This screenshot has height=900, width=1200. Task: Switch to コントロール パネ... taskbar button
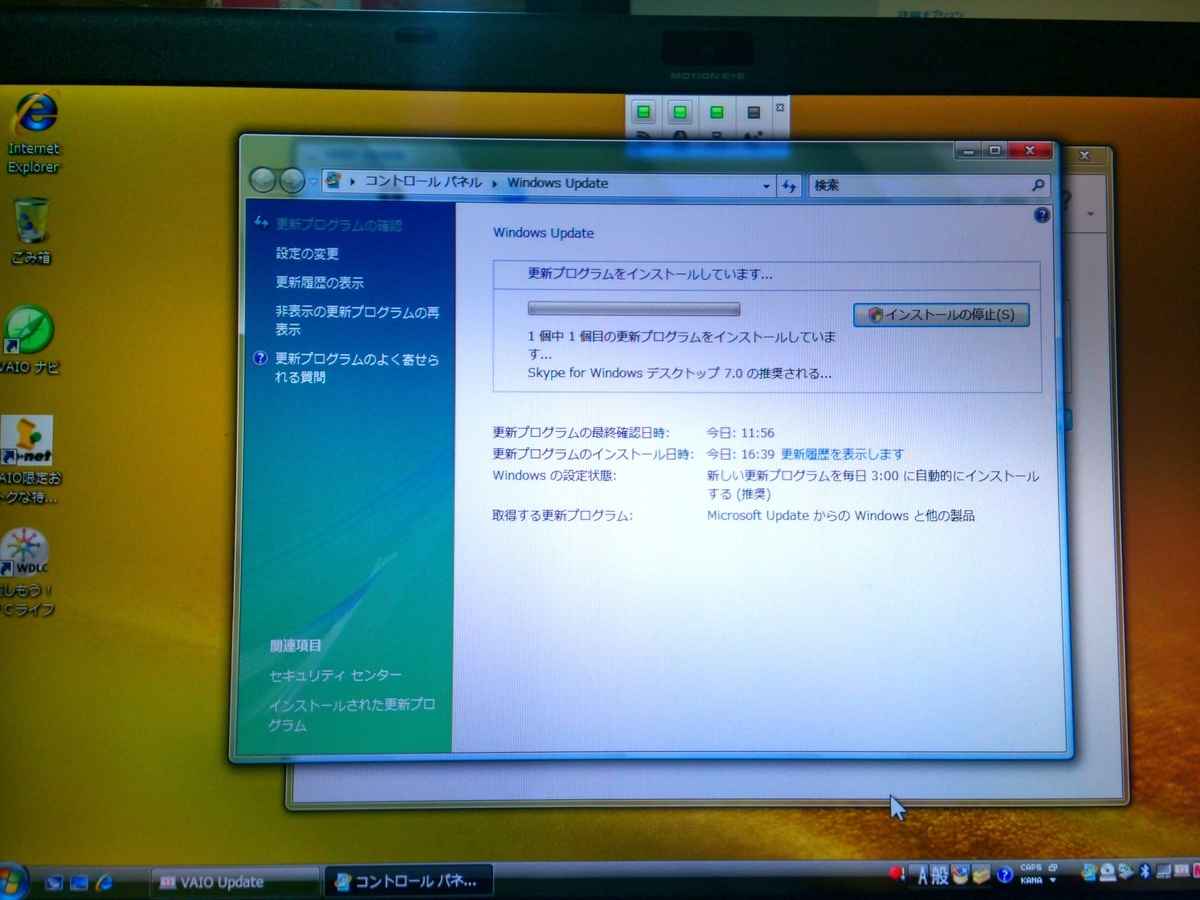408,881
